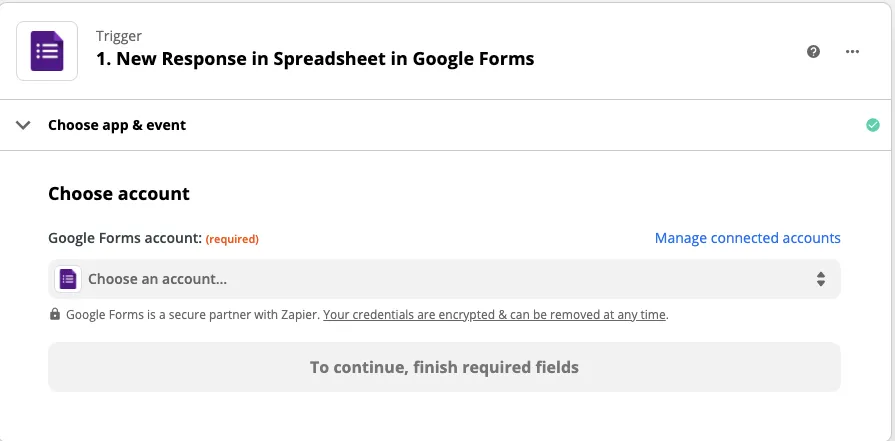The width and height of the screenshot is (895, 441).
Task: Open the three-dot more options menu
Action: pos(852,51)
